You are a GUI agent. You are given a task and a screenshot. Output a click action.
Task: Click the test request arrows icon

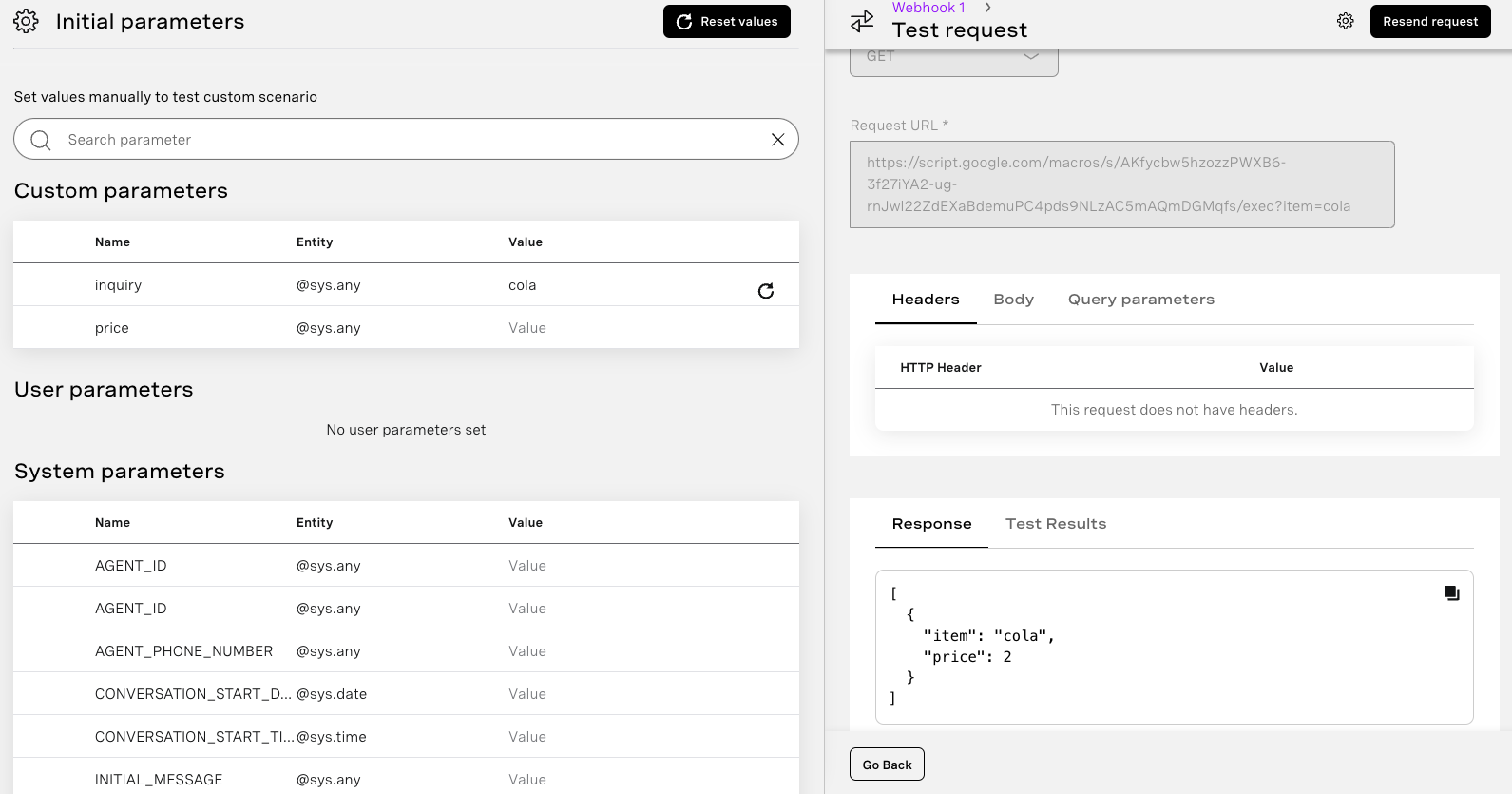pyautogui.click(x=862, y=21)
